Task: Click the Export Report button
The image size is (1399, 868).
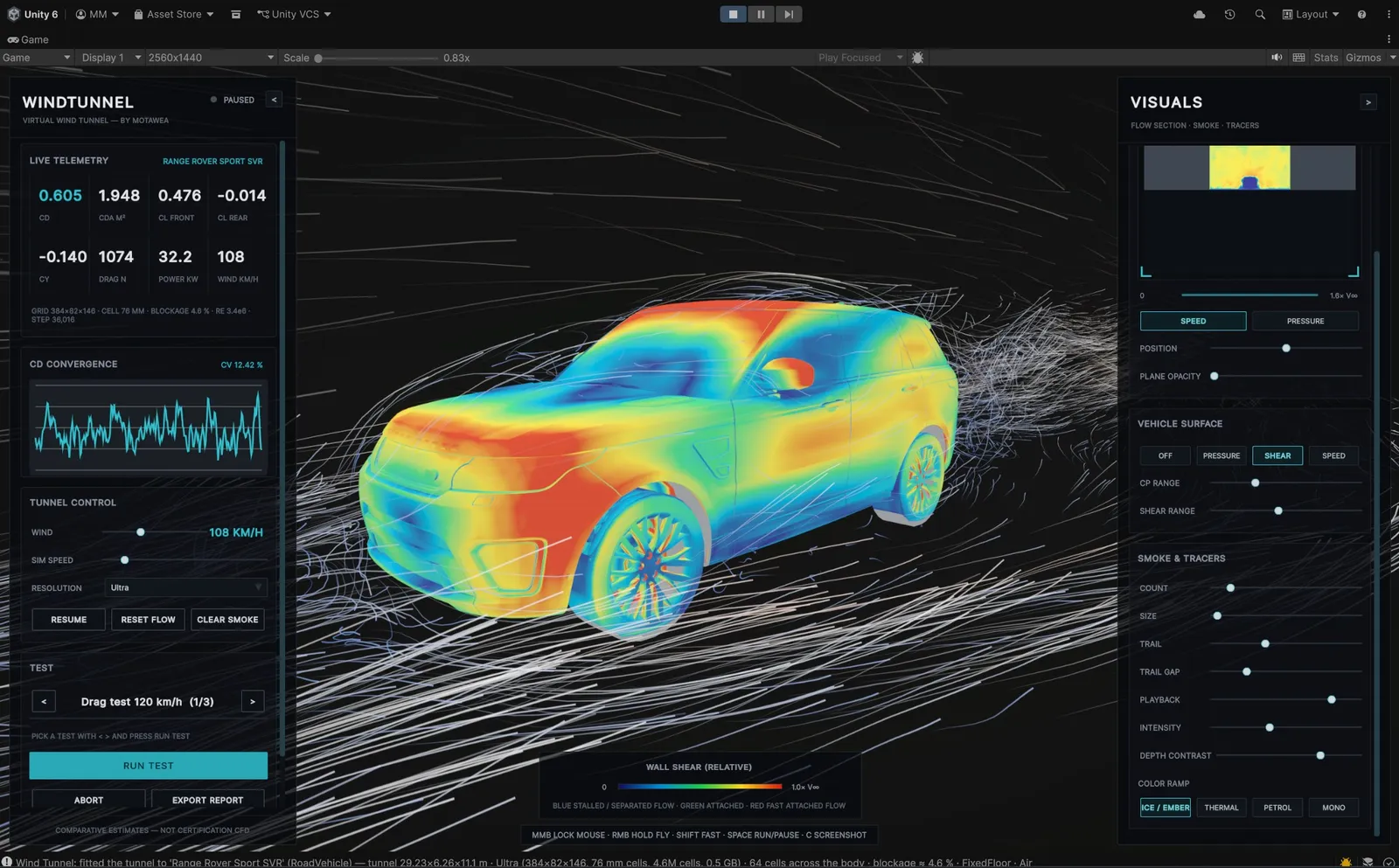Action: click(207, 800)
